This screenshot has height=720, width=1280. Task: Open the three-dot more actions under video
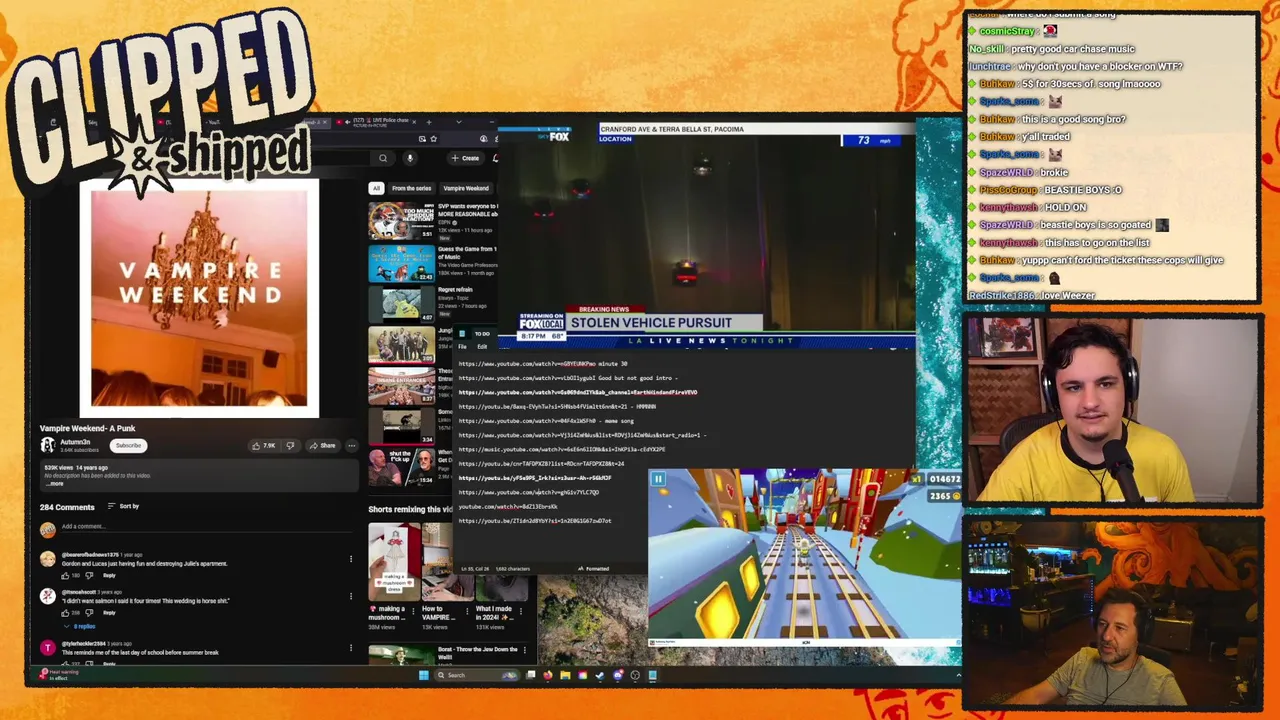click(x=351, y=445)
